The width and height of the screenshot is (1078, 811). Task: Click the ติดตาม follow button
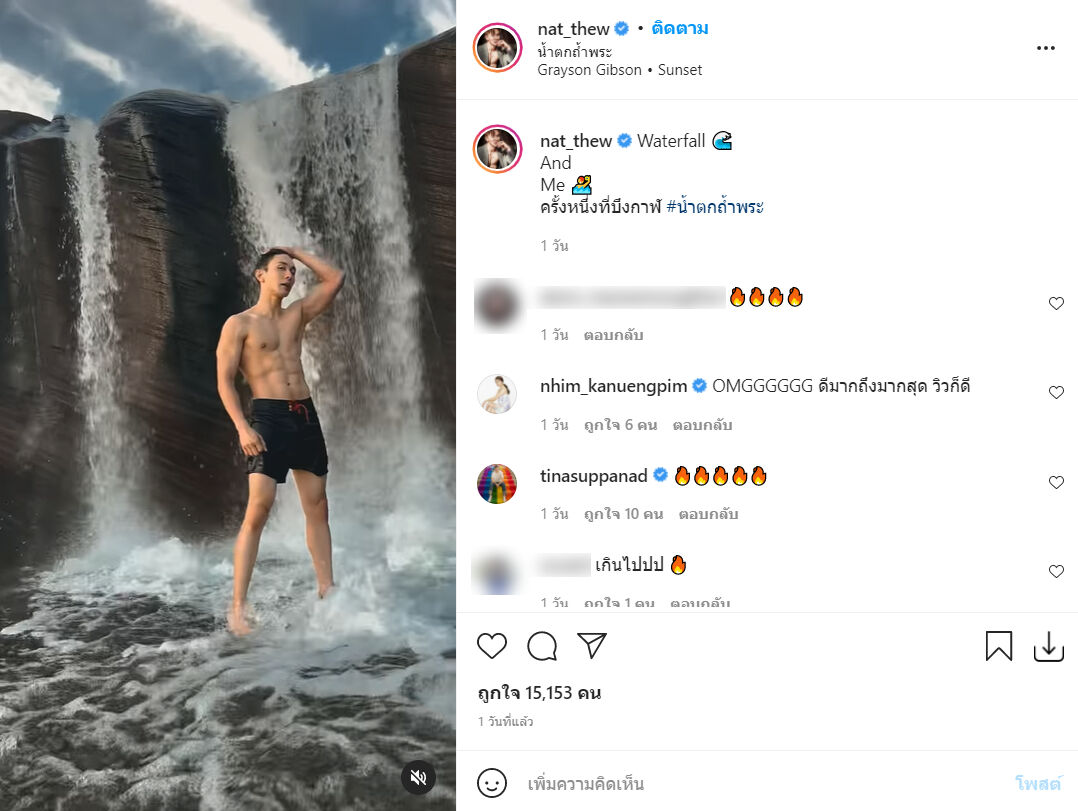coord(679,29)
